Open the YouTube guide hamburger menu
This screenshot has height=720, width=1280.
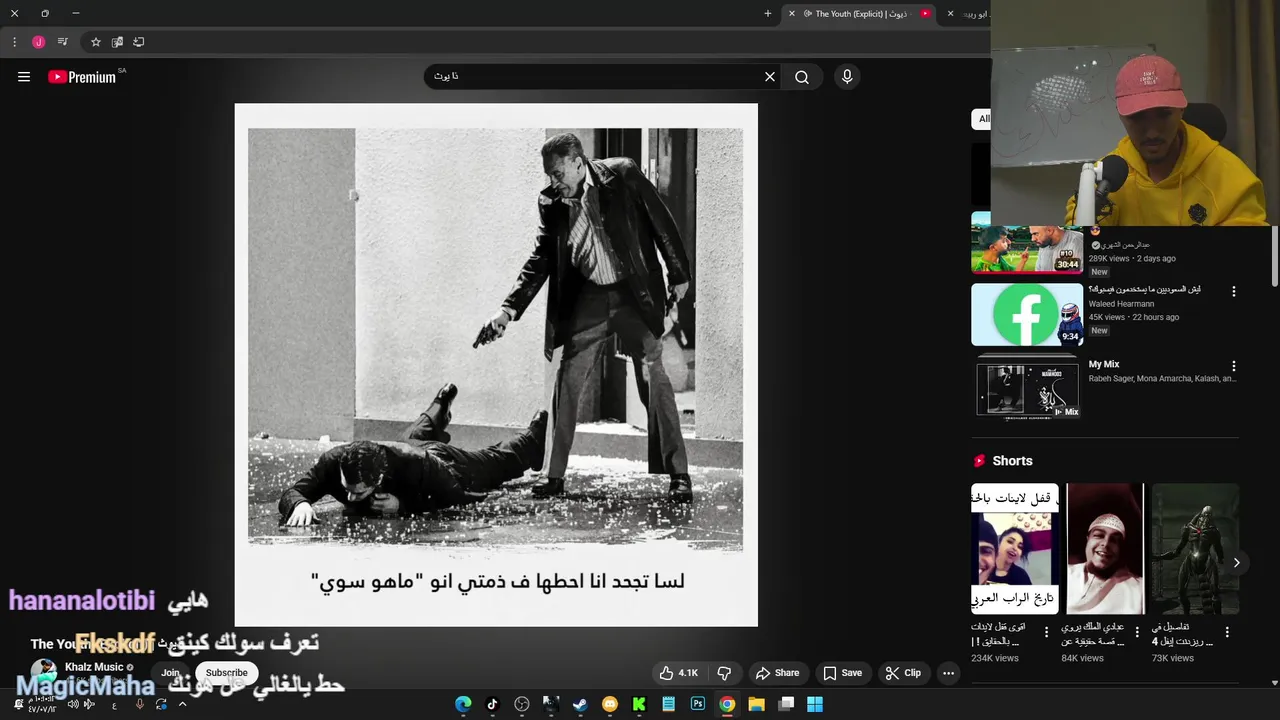[24, 77]
